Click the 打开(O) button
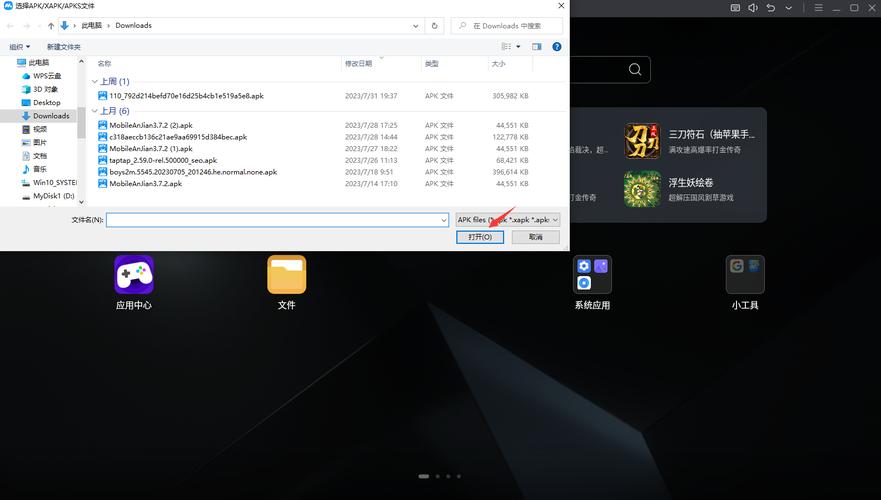 (x=480, y=237)
